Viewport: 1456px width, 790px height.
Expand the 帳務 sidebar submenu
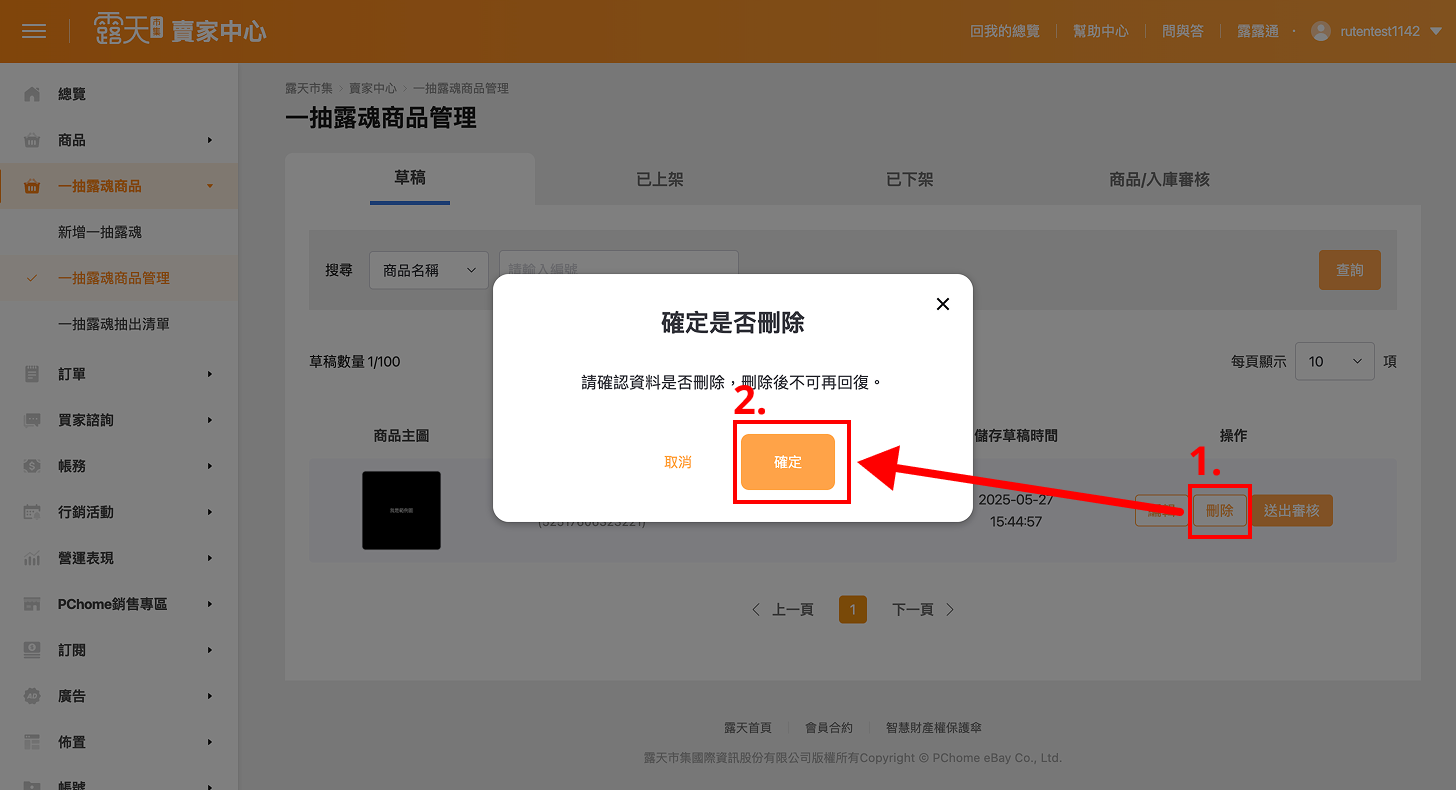[x=210, y=466]
